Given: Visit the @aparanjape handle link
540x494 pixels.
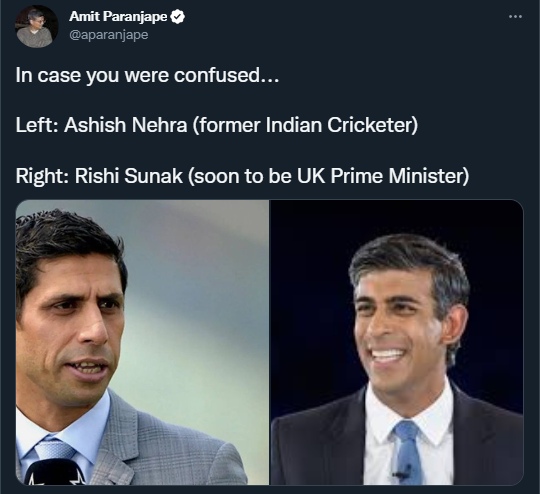Looking at the screenshot, I should [x=108, y=35].
